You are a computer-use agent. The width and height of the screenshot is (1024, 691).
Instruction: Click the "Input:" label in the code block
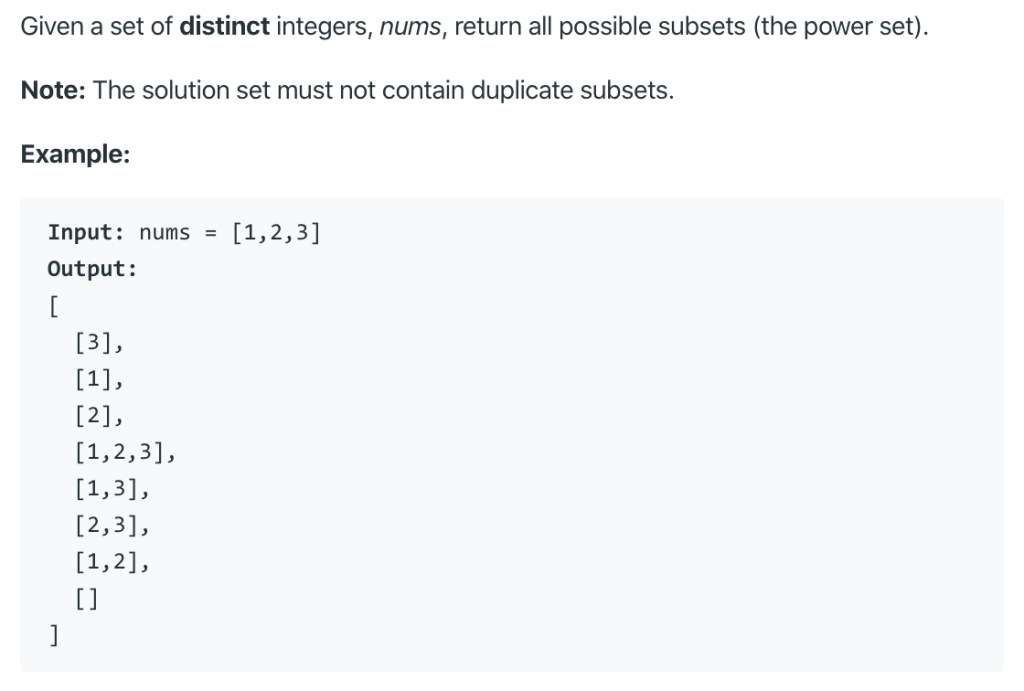tap(86, 233)
